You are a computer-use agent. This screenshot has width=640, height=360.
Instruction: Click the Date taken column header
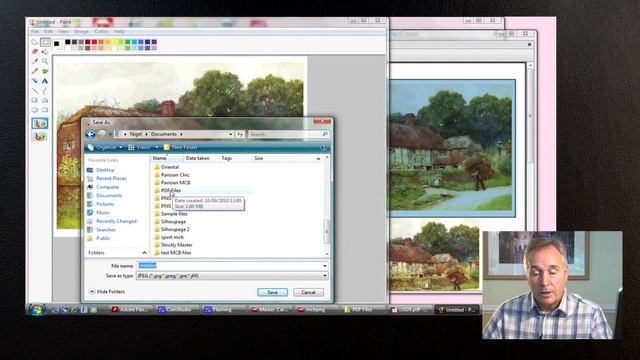(x=198, y=158)
